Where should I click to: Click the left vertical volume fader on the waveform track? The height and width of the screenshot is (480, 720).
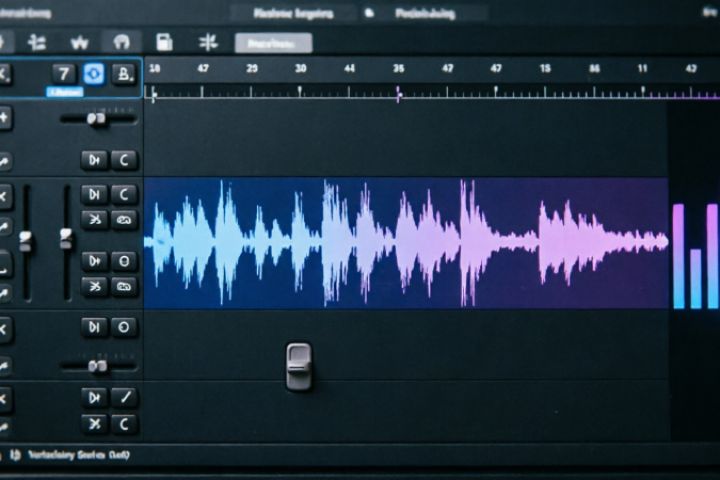coord(26,241)
